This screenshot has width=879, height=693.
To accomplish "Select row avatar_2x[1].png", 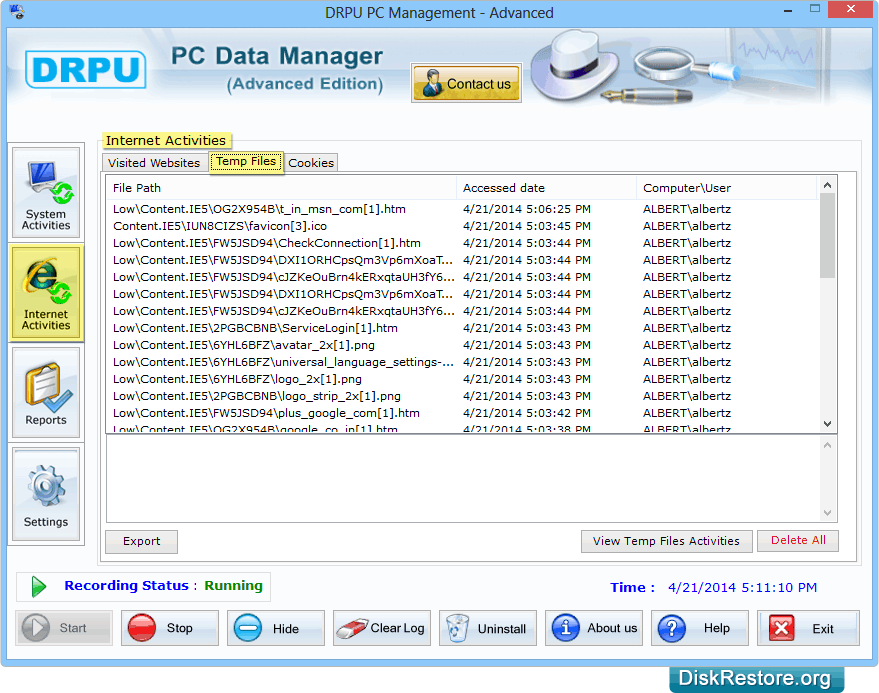I will pyautogui.click(x=462, y=345).
